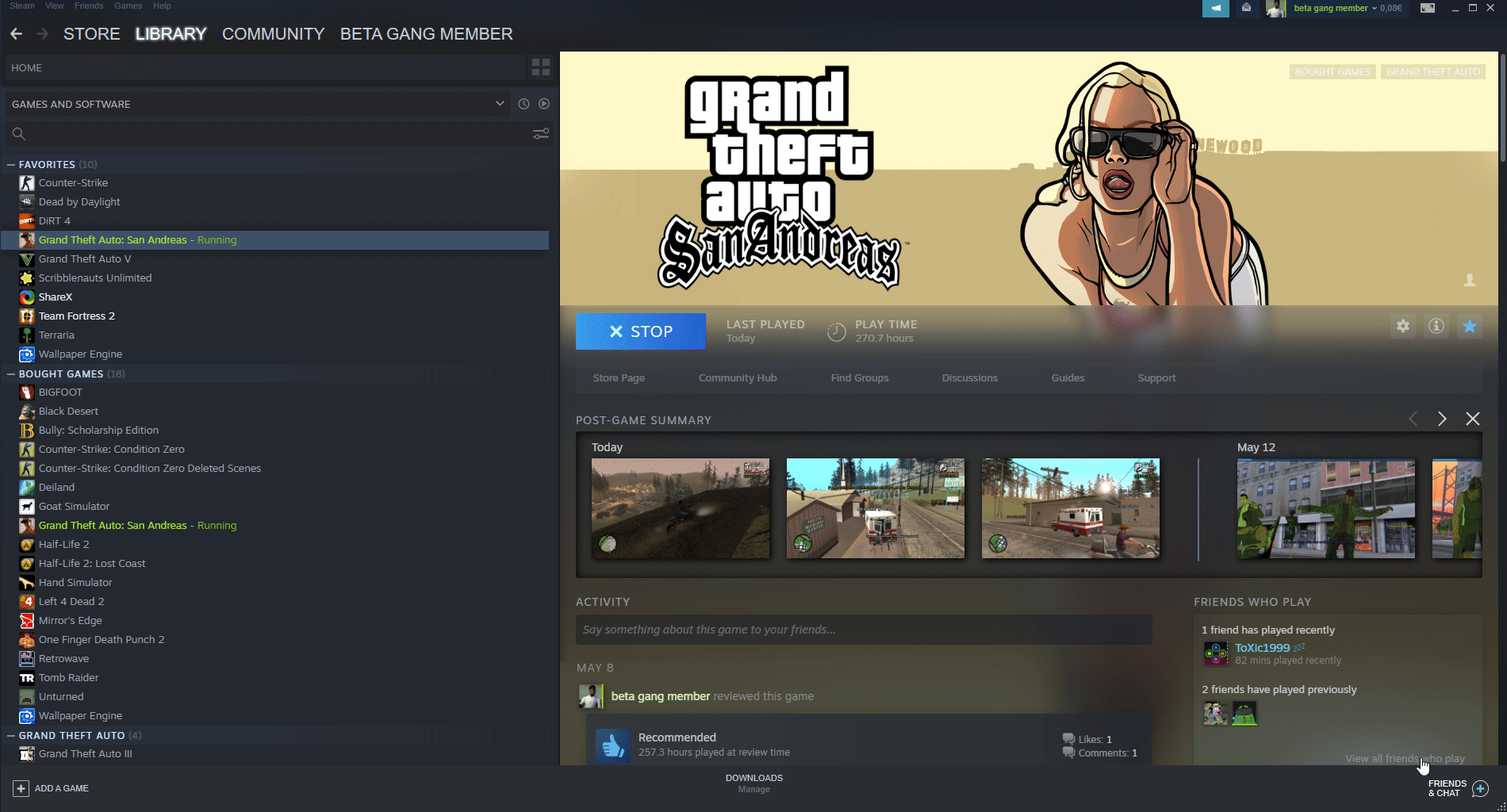The width and height of the screenshot is (1507, 812).
Task: Click the Bully: Scholarship Edition icon
Action: point(27,431)
